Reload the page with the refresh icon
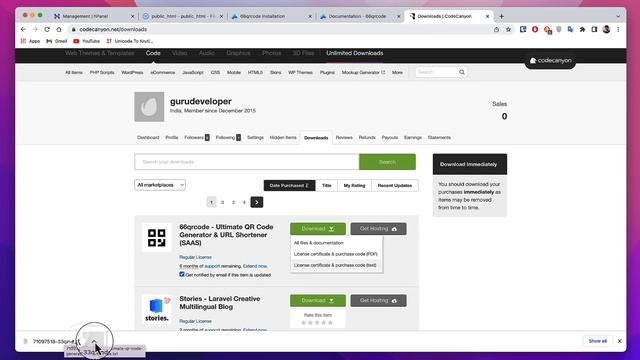640x360 pixels. point(47,29)
